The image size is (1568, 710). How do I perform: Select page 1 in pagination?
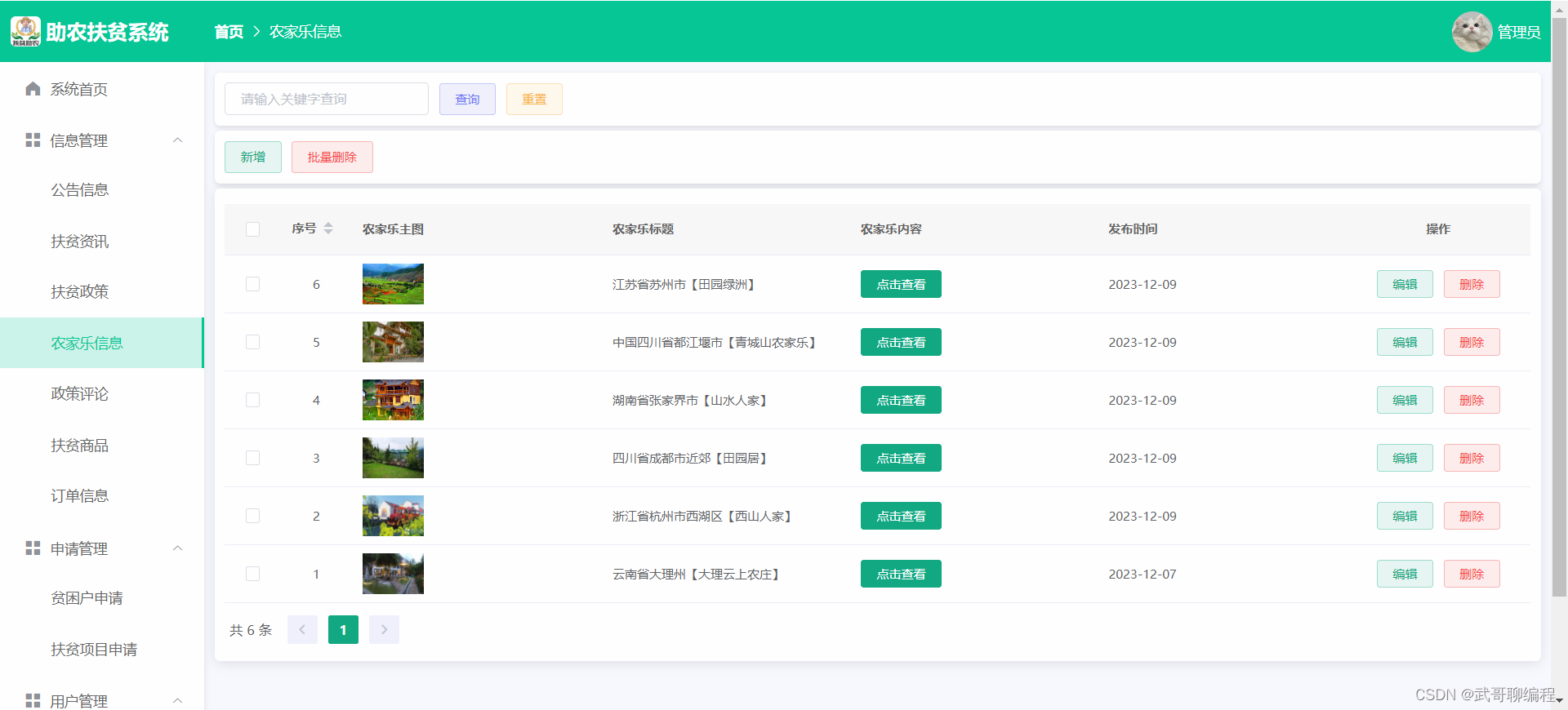tap(343, 629)
